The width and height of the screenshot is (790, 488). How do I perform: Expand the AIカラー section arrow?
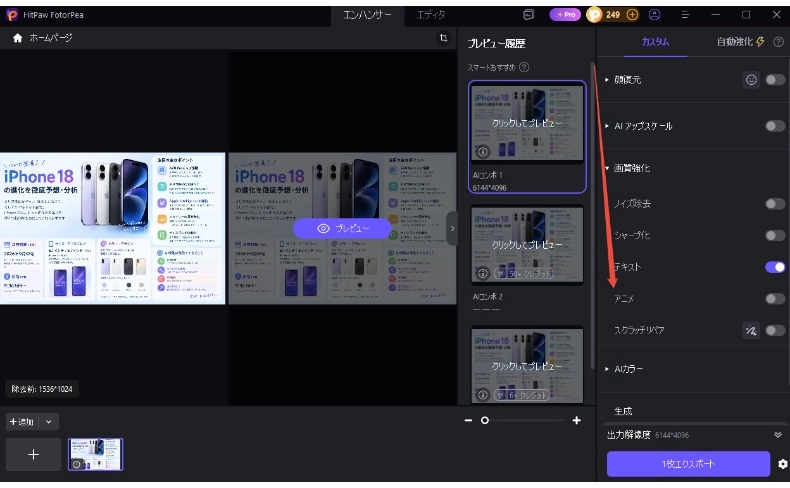click(x=607, y=369)
